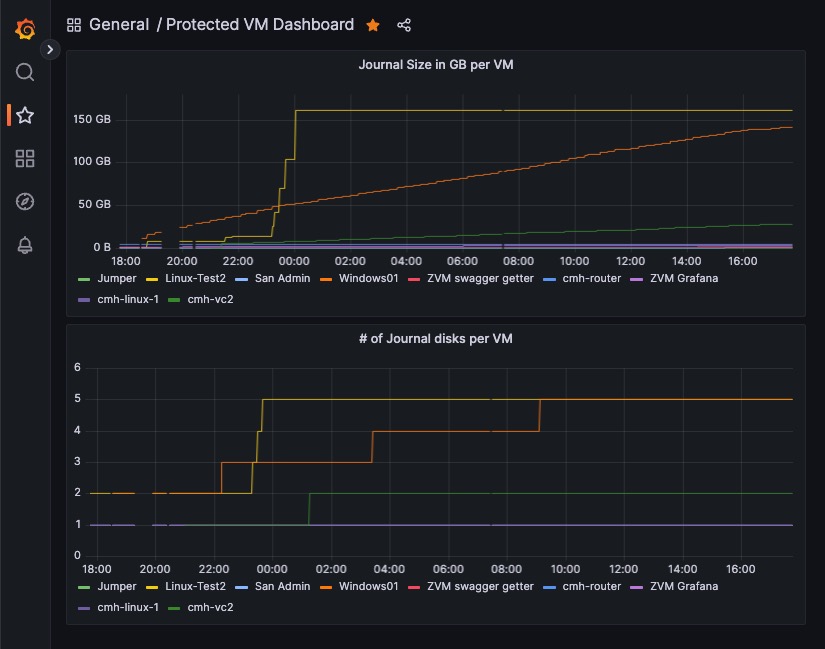Open the General folder breadcrumb
825x649 pixels.
(x=119, y=24)
